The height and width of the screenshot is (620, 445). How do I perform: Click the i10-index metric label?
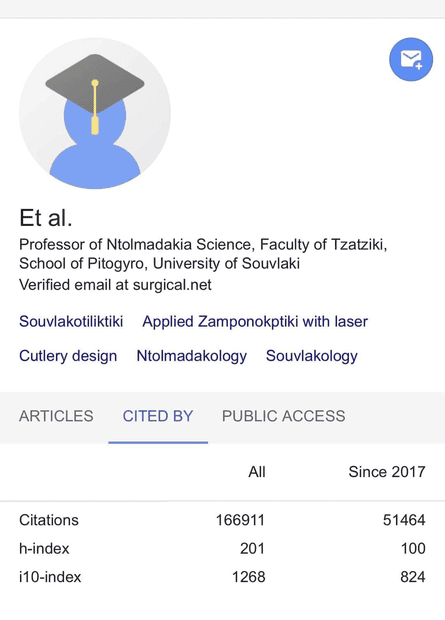coord(50,577)
